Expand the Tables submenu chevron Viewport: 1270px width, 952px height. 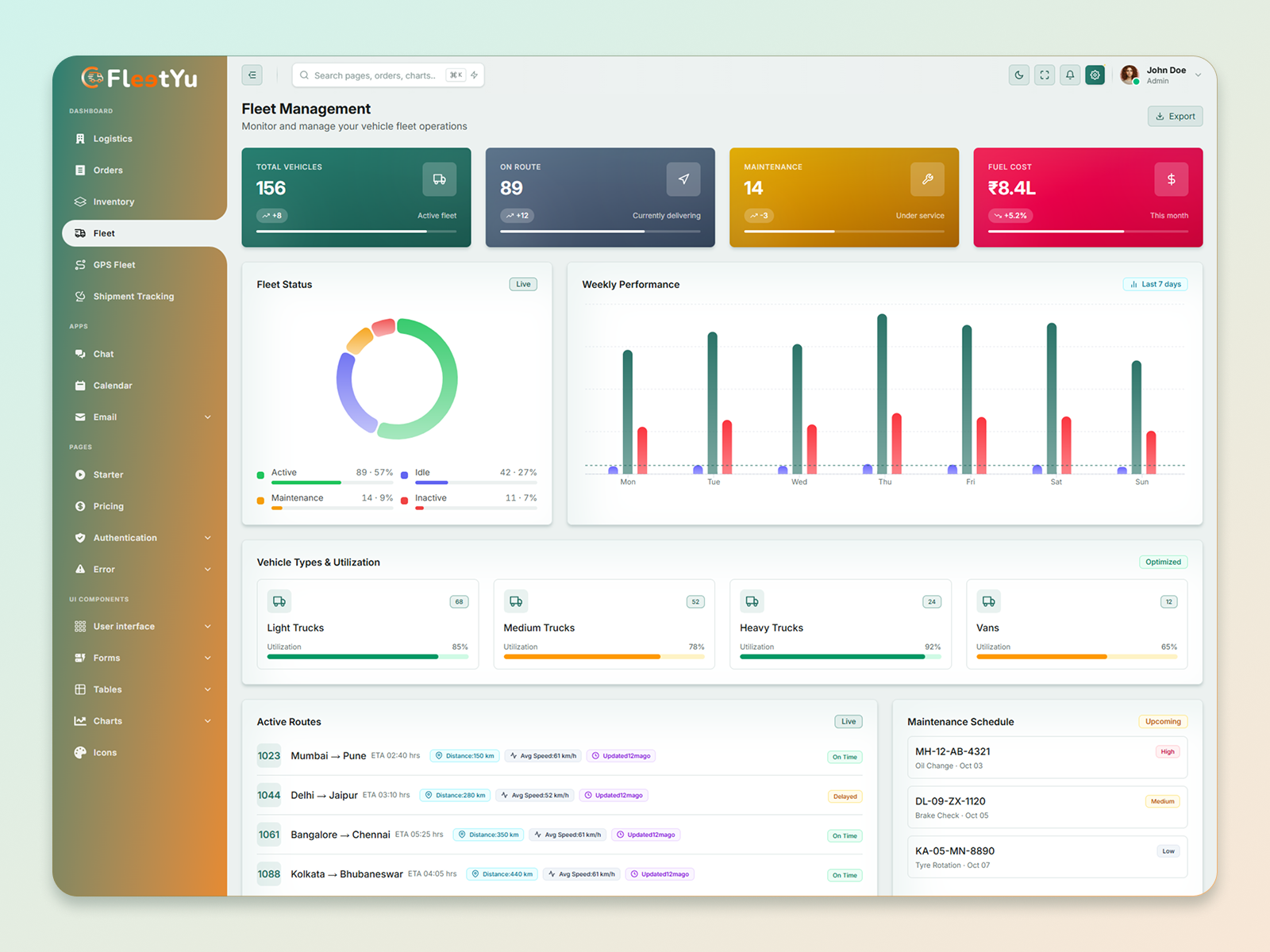click(x=208, y=689)
